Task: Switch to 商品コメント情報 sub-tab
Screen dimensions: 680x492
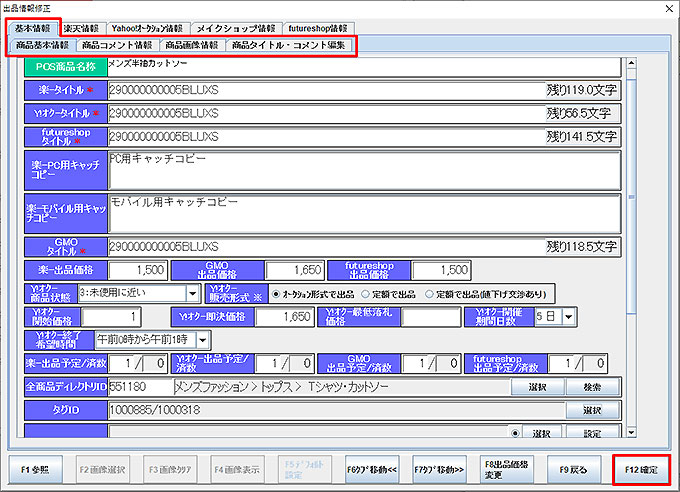Action: coord(117,46)
